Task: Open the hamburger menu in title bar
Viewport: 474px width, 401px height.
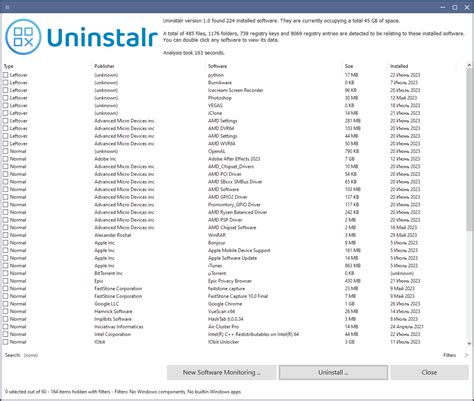Action: click(7, 7)
